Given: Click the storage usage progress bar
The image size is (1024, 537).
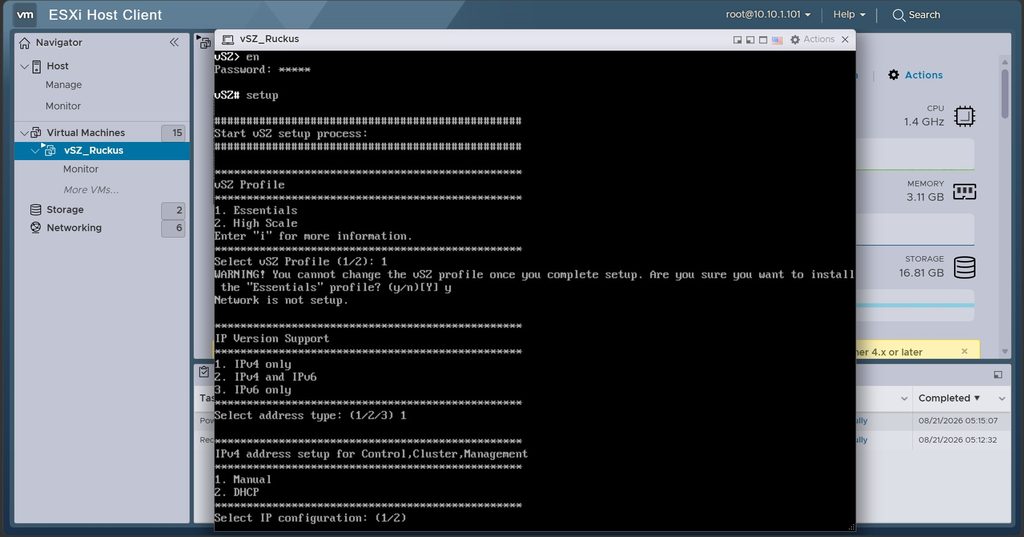Looking at the screenshot, I should [914, 306].
